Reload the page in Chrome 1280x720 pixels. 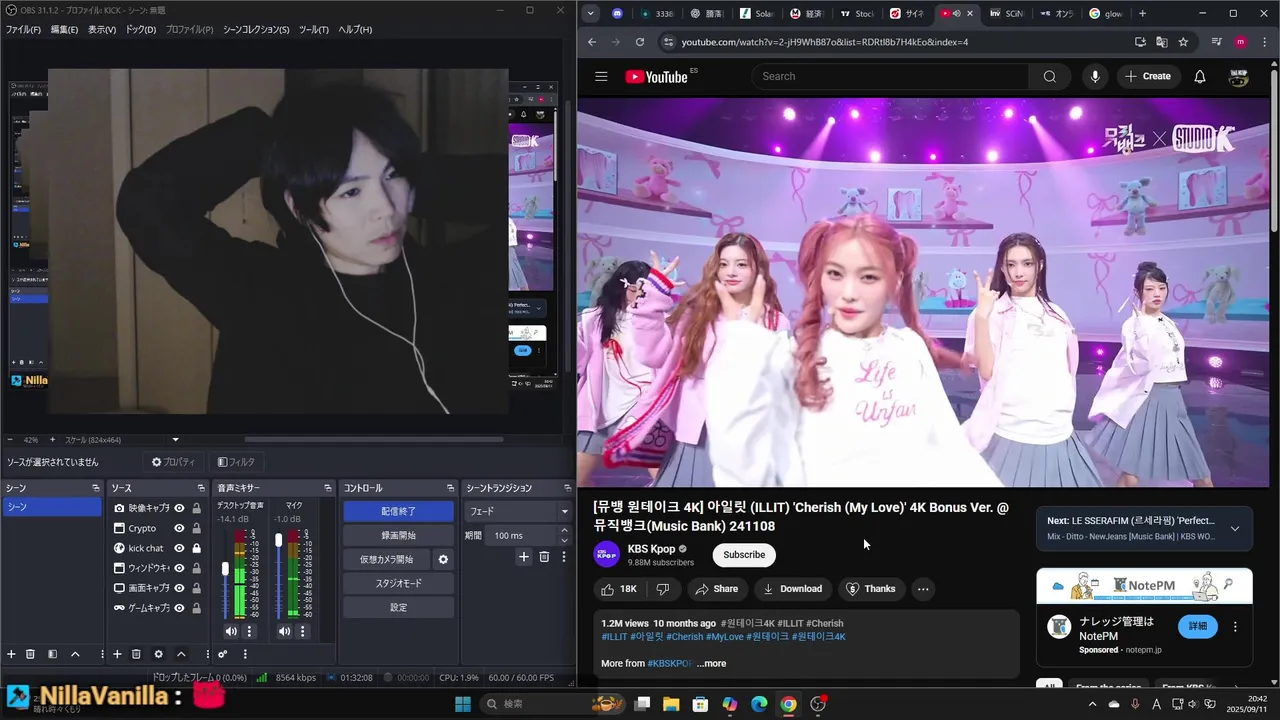640,42
